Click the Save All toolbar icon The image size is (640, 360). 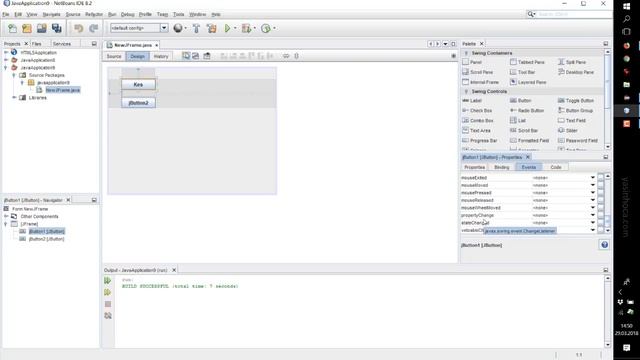[56, 28]
